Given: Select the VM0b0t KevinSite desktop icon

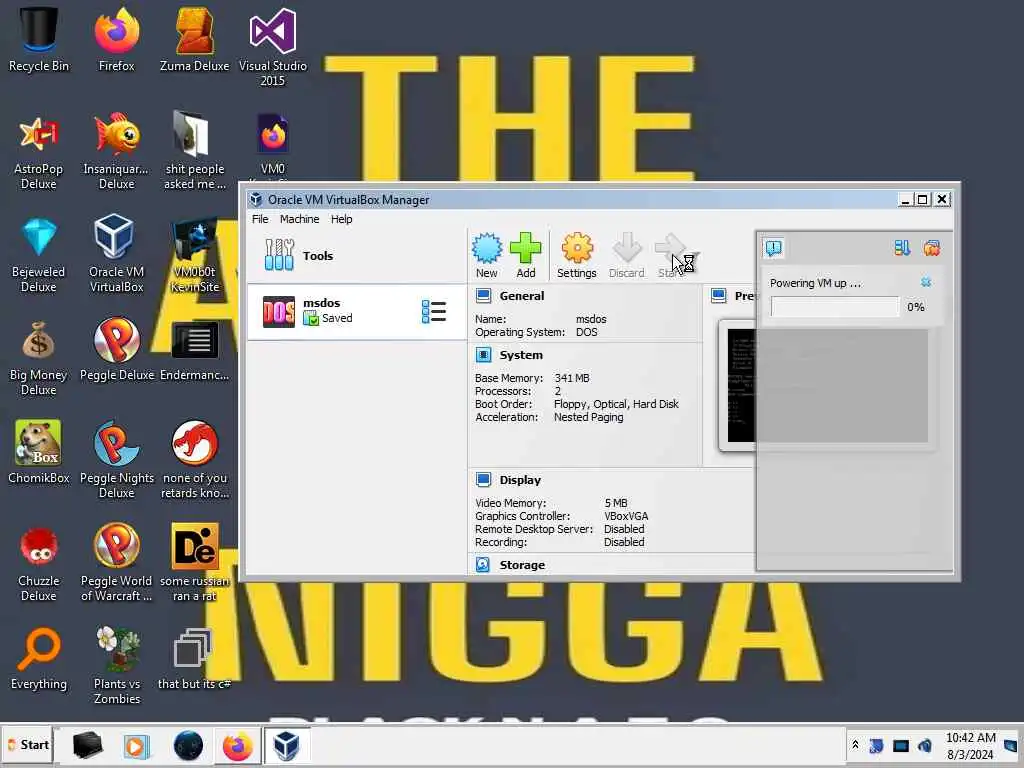Looking at the screenshot, I should (195, 253).
